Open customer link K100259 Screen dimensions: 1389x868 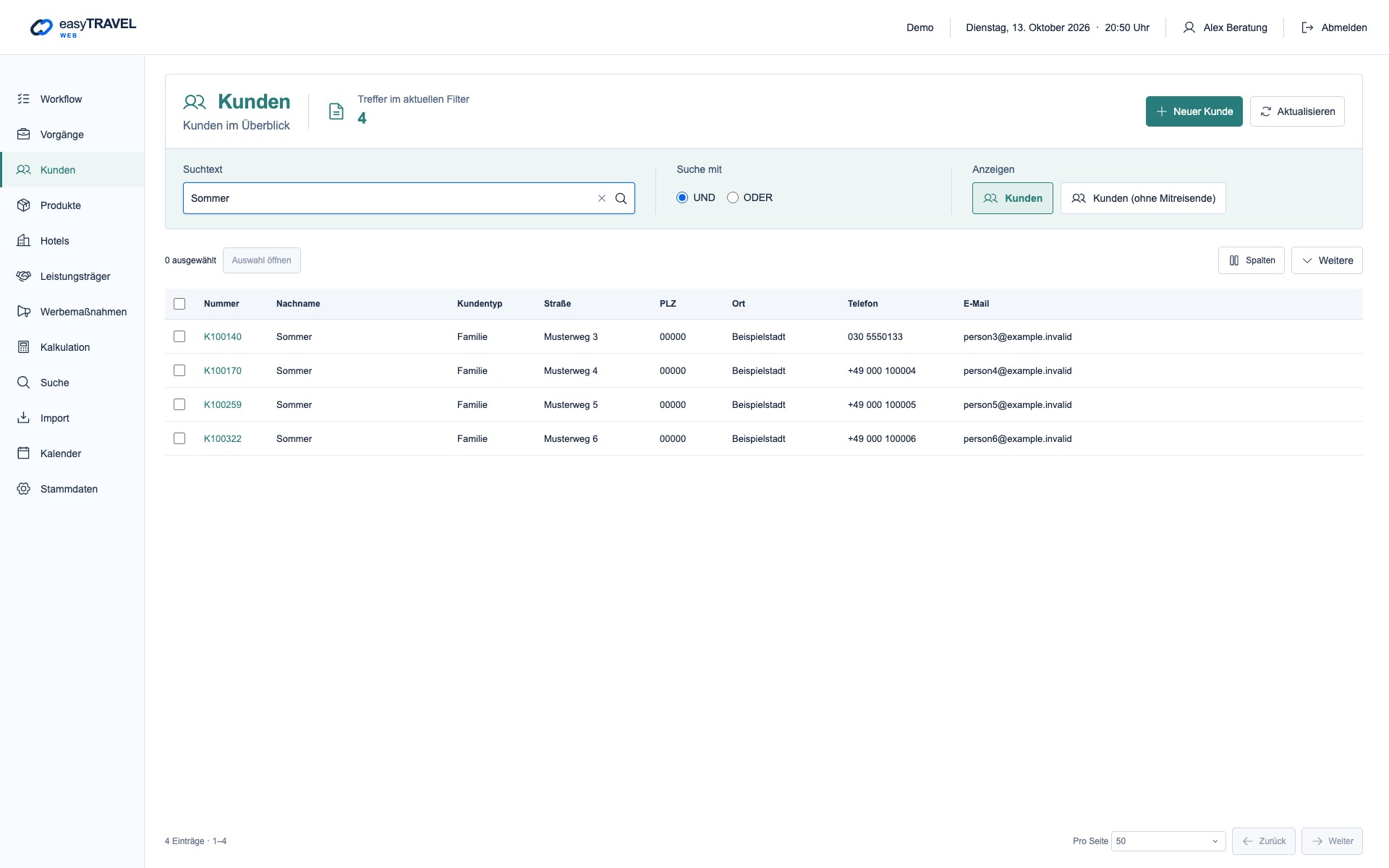pos(223,404)
